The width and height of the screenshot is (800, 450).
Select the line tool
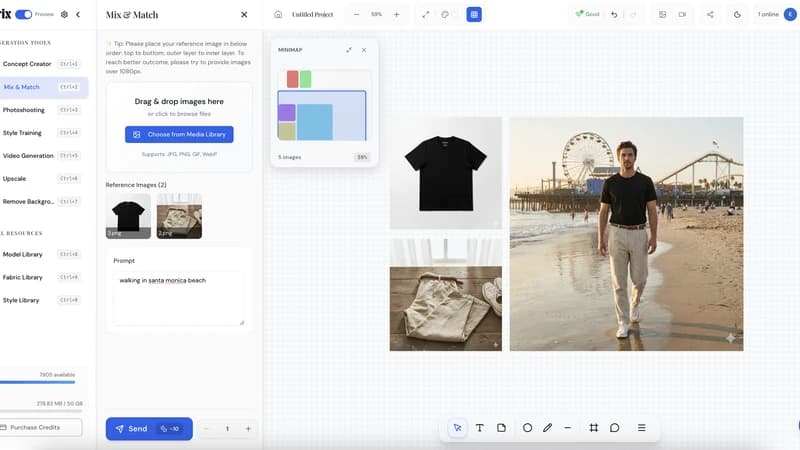[x=568, y=428]
